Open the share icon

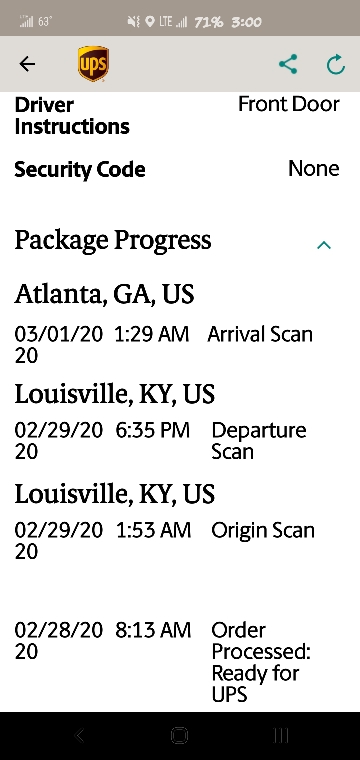click(x=288, y=64)
